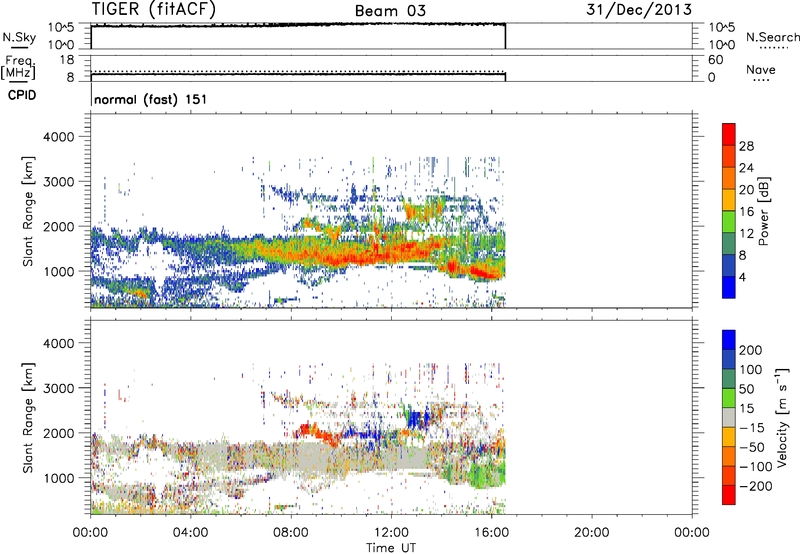Click the '60' Nave axis value
The image size is (800, 554).
pyautogui.click(x=715, y=60)
